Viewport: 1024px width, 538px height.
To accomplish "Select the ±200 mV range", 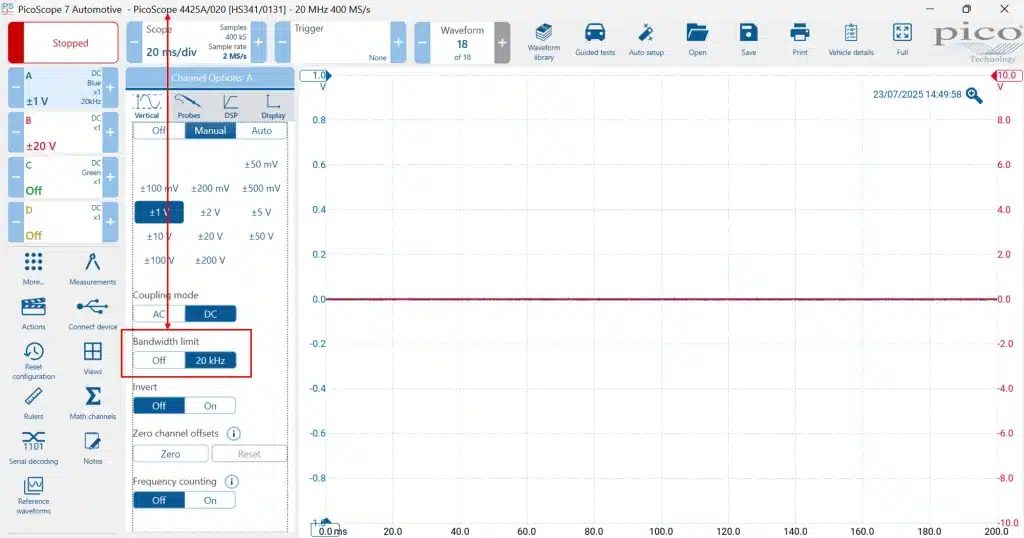I will point(210,189).
